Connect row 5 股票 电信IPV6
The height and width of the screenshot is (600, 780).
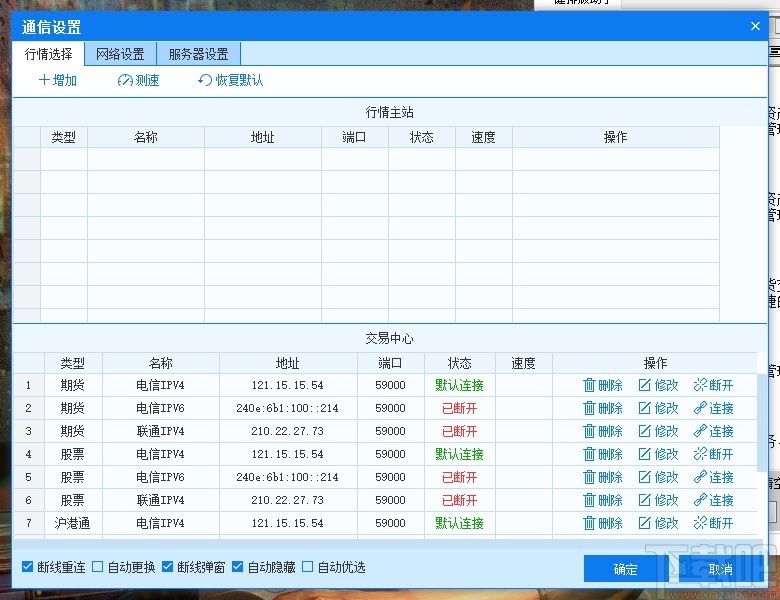click(x=713, y=478)
